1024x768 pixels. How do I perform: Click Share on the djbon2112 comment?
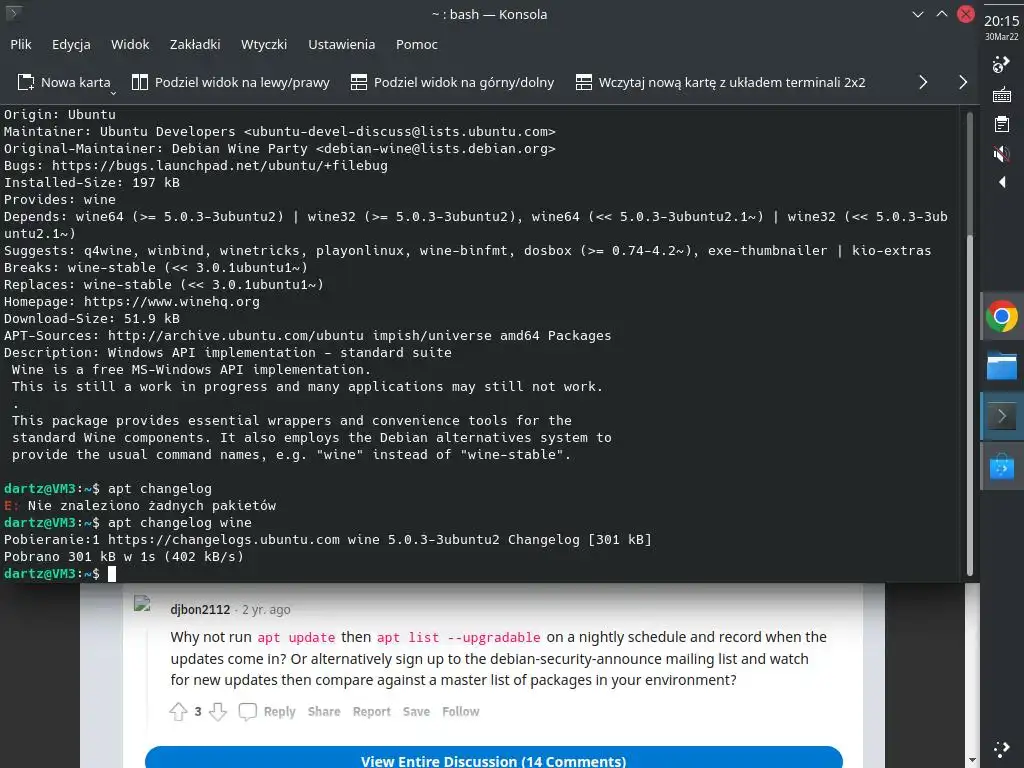(x=324, y=712)
